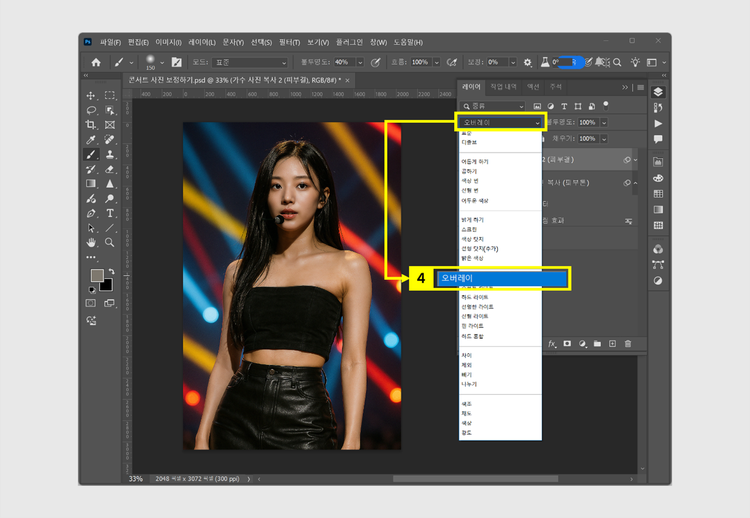The width and height of the screenshot is (750, 518).
Task: Activate the Hand tool
Action: [x=91, y=242]
